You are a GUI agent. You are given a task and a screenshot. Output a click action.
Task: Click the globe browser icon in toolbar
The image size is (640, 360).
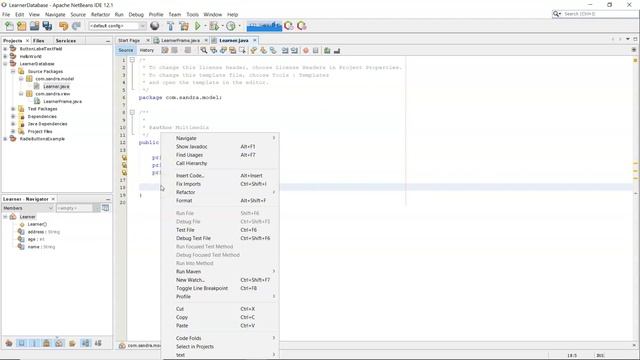(x=155, y=26)
